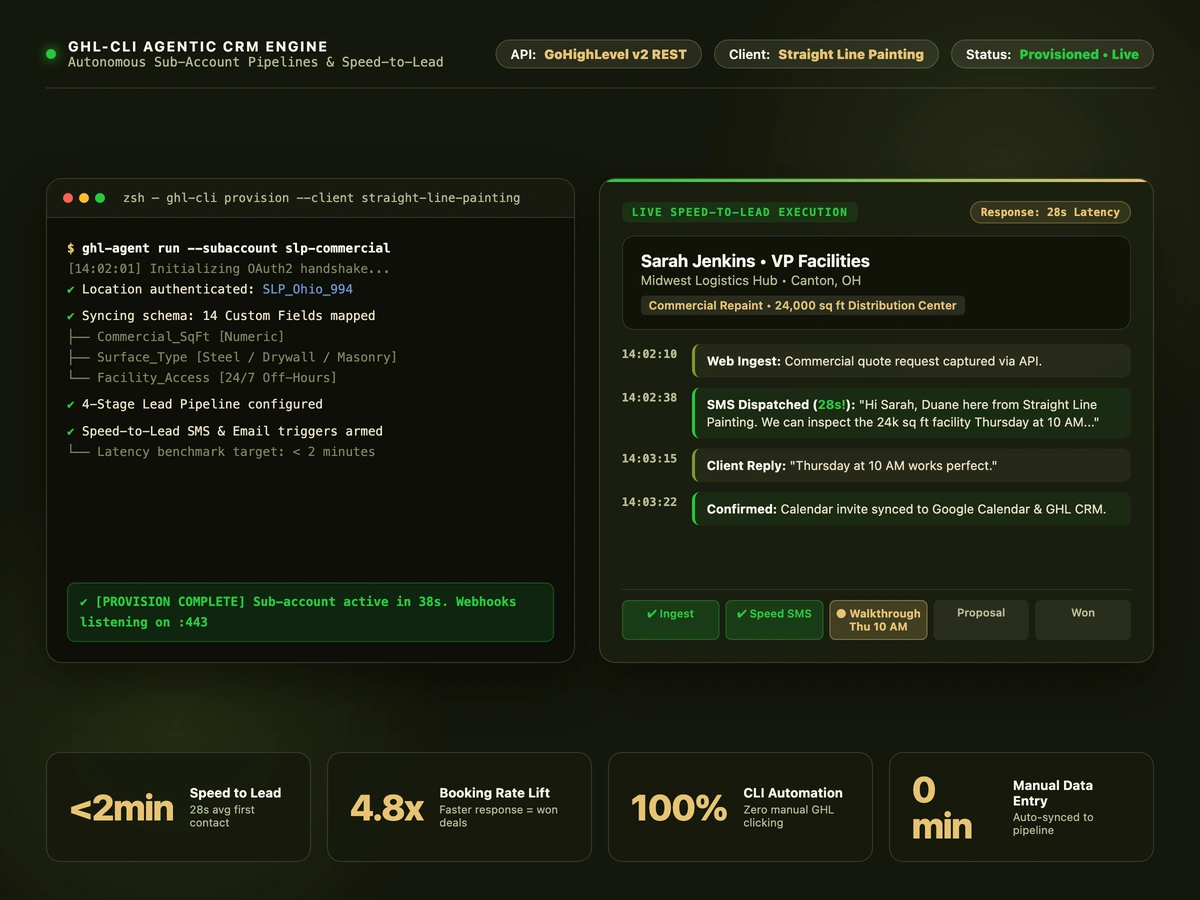The image size is (1200, 900).
Task: Open the Confirmed calendar invite event
Action: tap(911, 509)
